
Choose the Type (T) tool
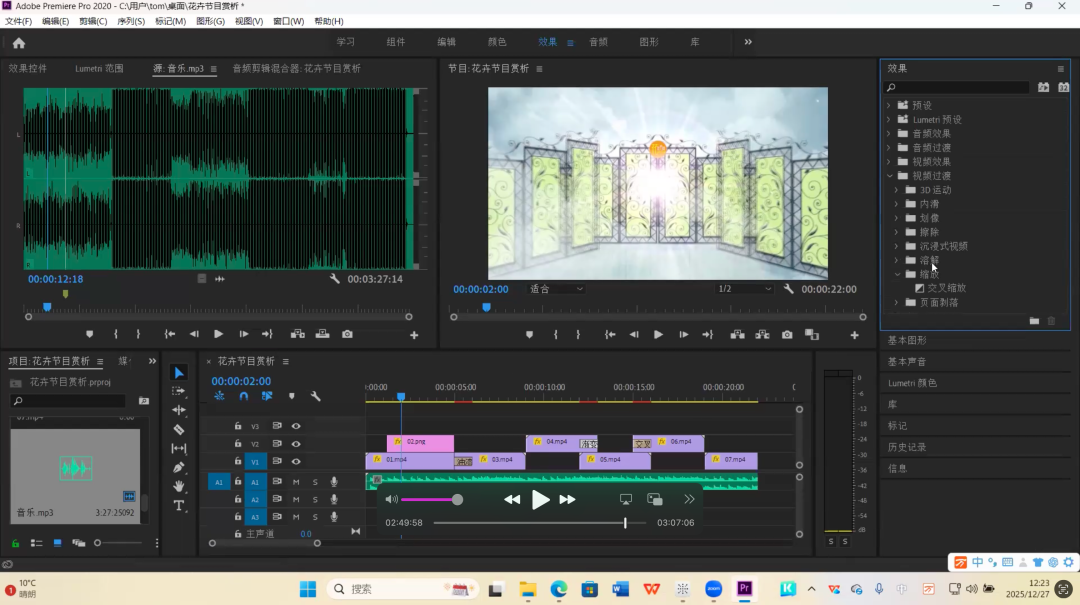pyautogui.click(x=179, y=505)
